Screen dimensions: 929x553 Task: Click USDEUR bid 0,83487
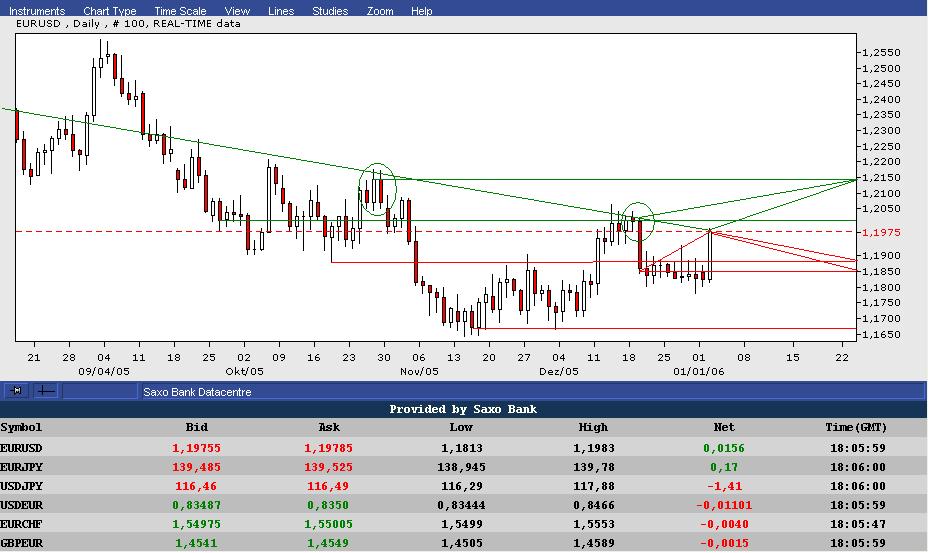(196, 505)
